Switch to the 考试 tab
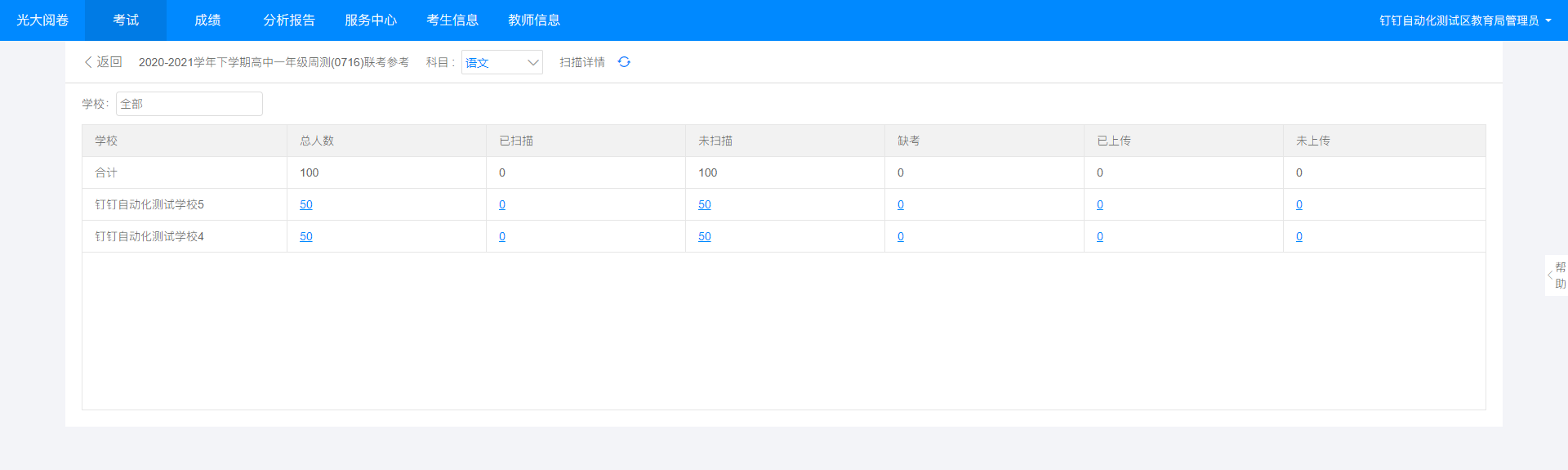The width and height of the screenshot is (1568, 470). tap(126, 20)
